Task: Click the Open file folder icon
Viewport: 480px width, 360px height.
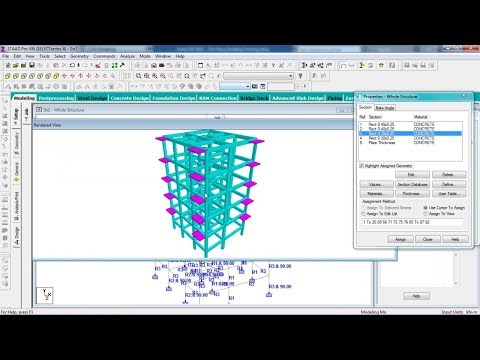Action: point(16,65)
